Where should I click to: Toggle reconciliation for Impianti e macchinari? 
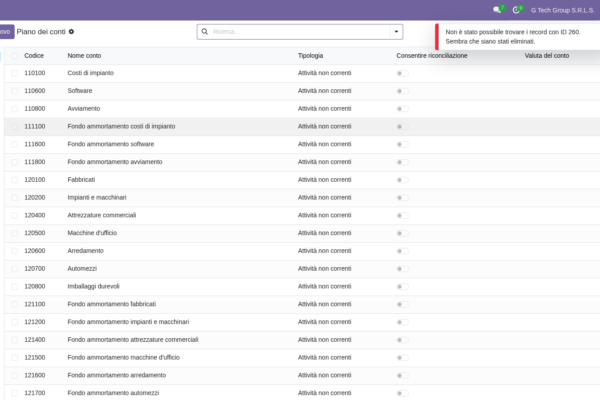(x=403, y=198)
